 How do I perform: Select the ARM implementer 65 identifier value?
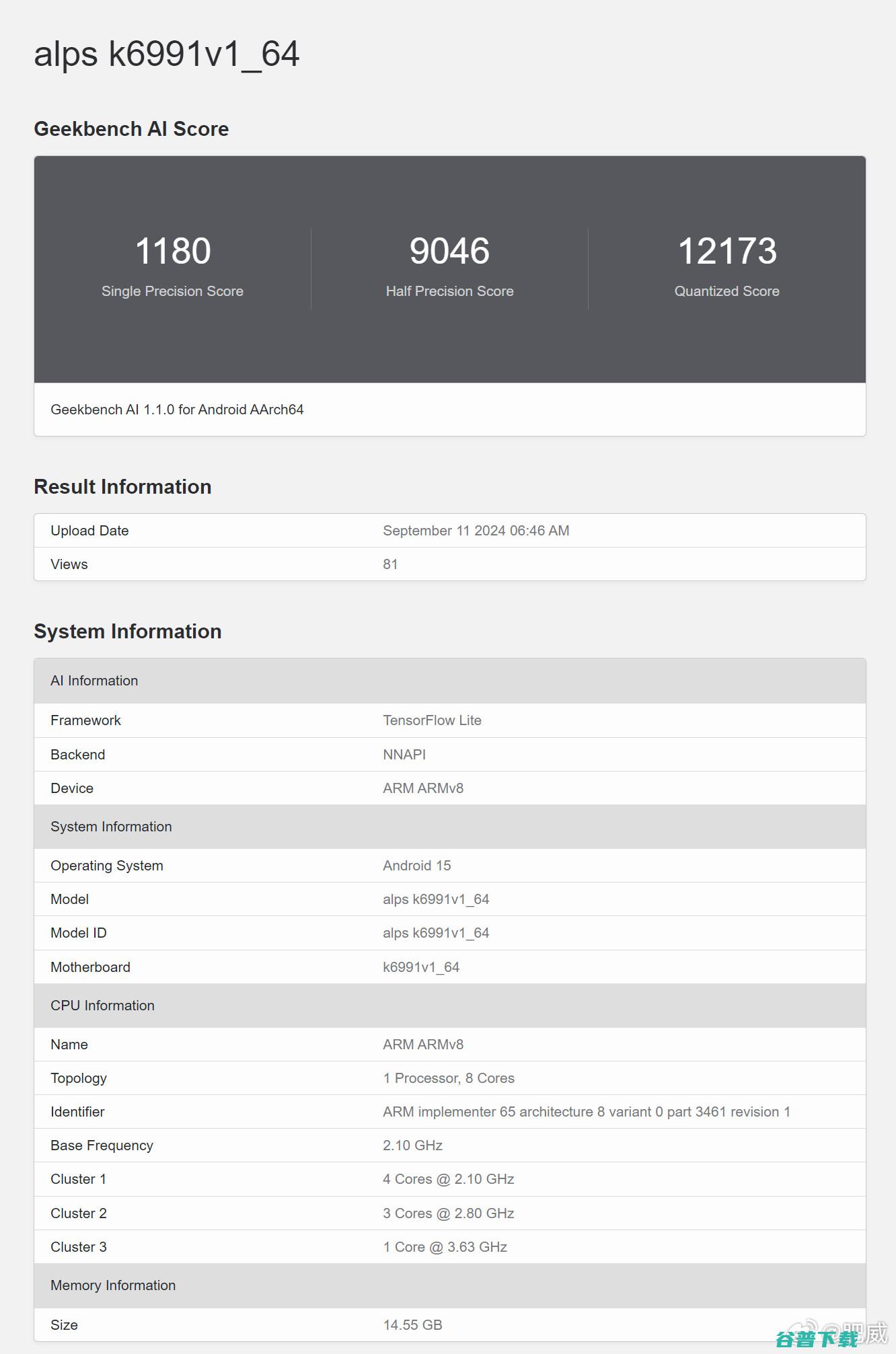click(x=587, y=1112)
